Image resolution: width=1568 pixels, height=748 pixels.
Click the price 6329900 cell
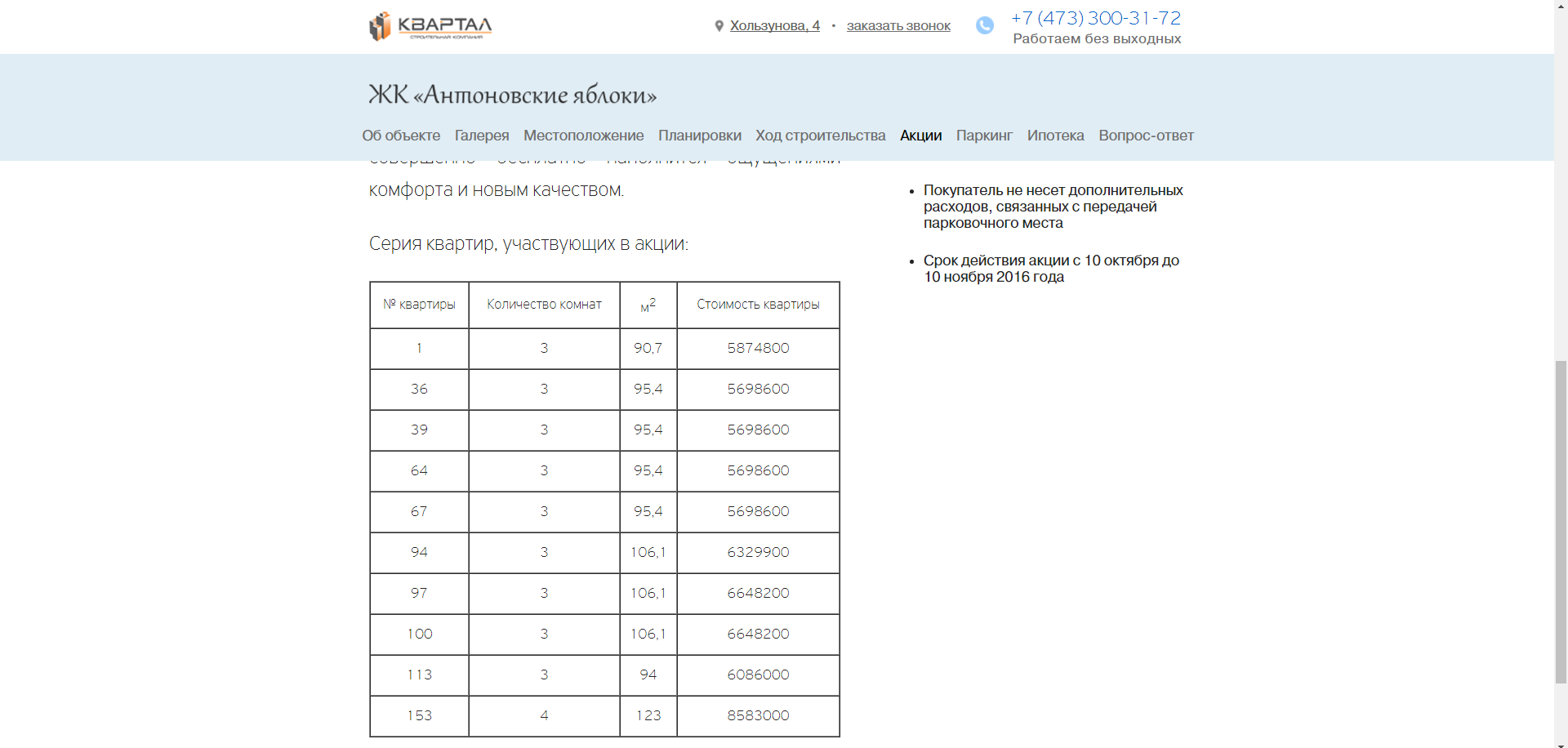758,553
